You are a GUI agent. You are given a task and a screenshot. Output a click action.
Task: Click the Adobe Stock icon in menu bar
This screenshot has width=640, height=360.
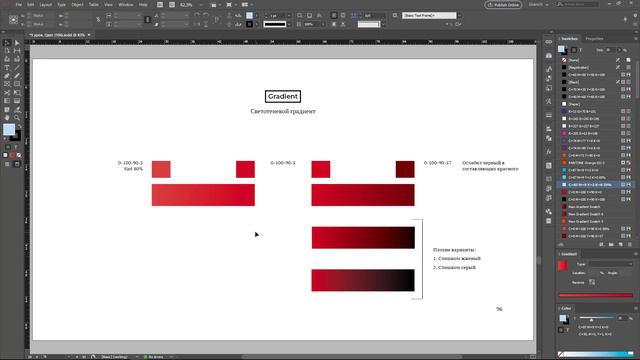(172, 4)
